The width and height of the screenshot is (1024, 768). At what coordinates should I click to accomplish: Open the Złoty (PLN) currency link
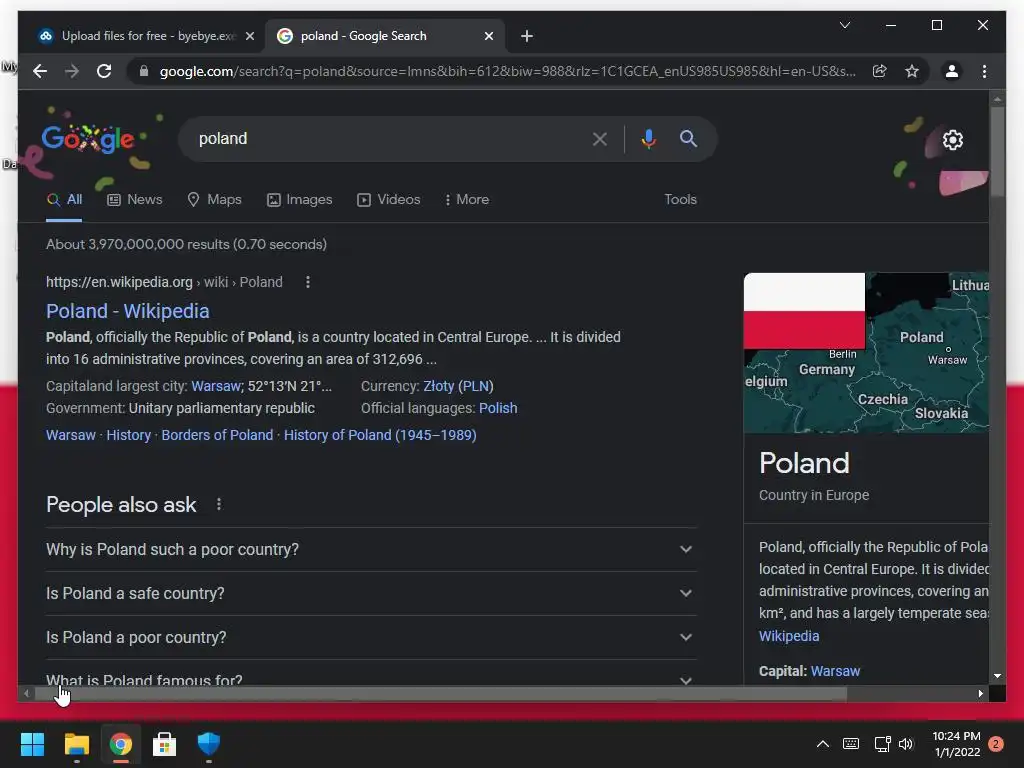pos(458,386)
